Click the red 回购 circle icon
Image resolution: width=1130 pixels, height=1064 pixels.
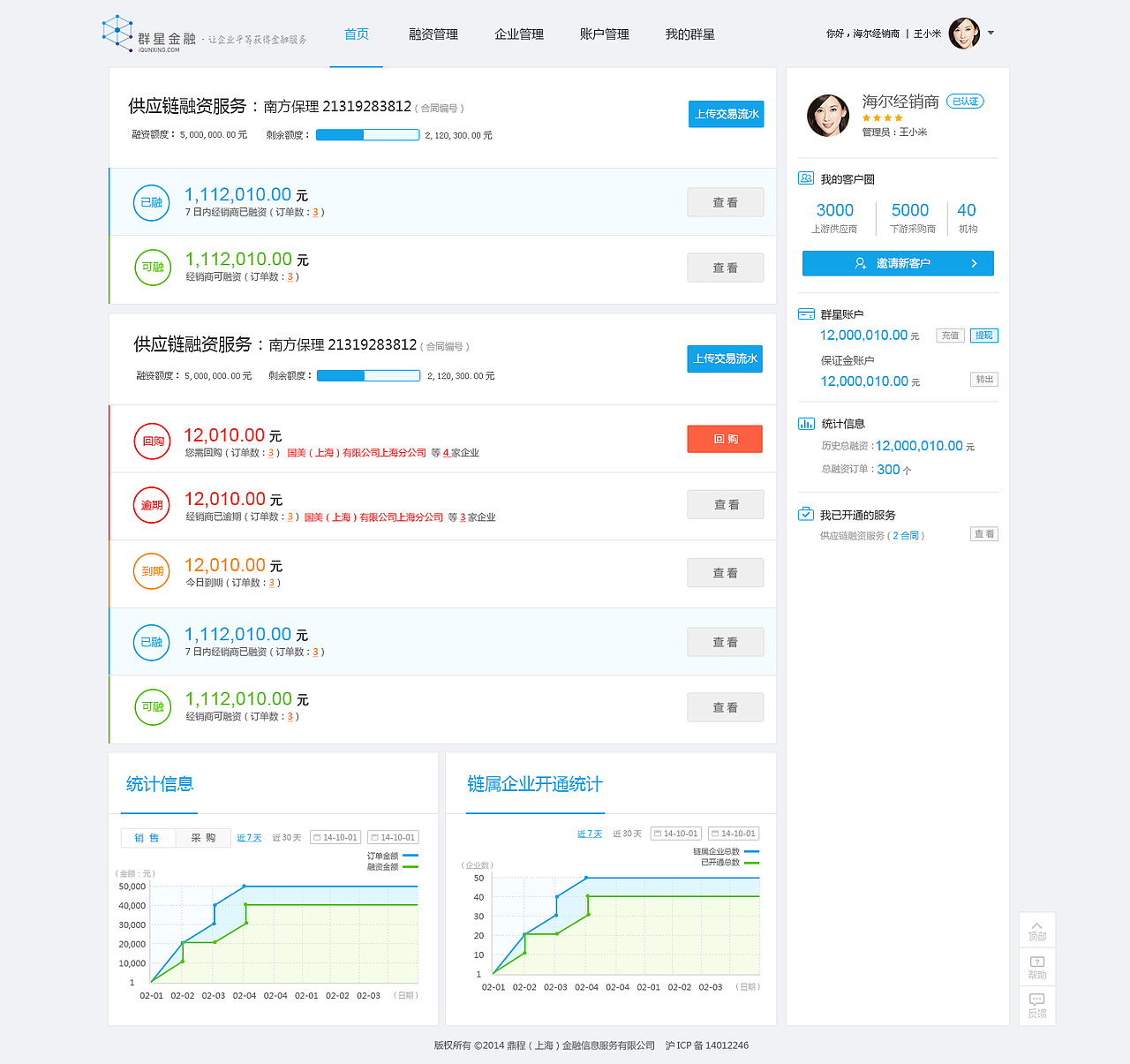[151, 441]
